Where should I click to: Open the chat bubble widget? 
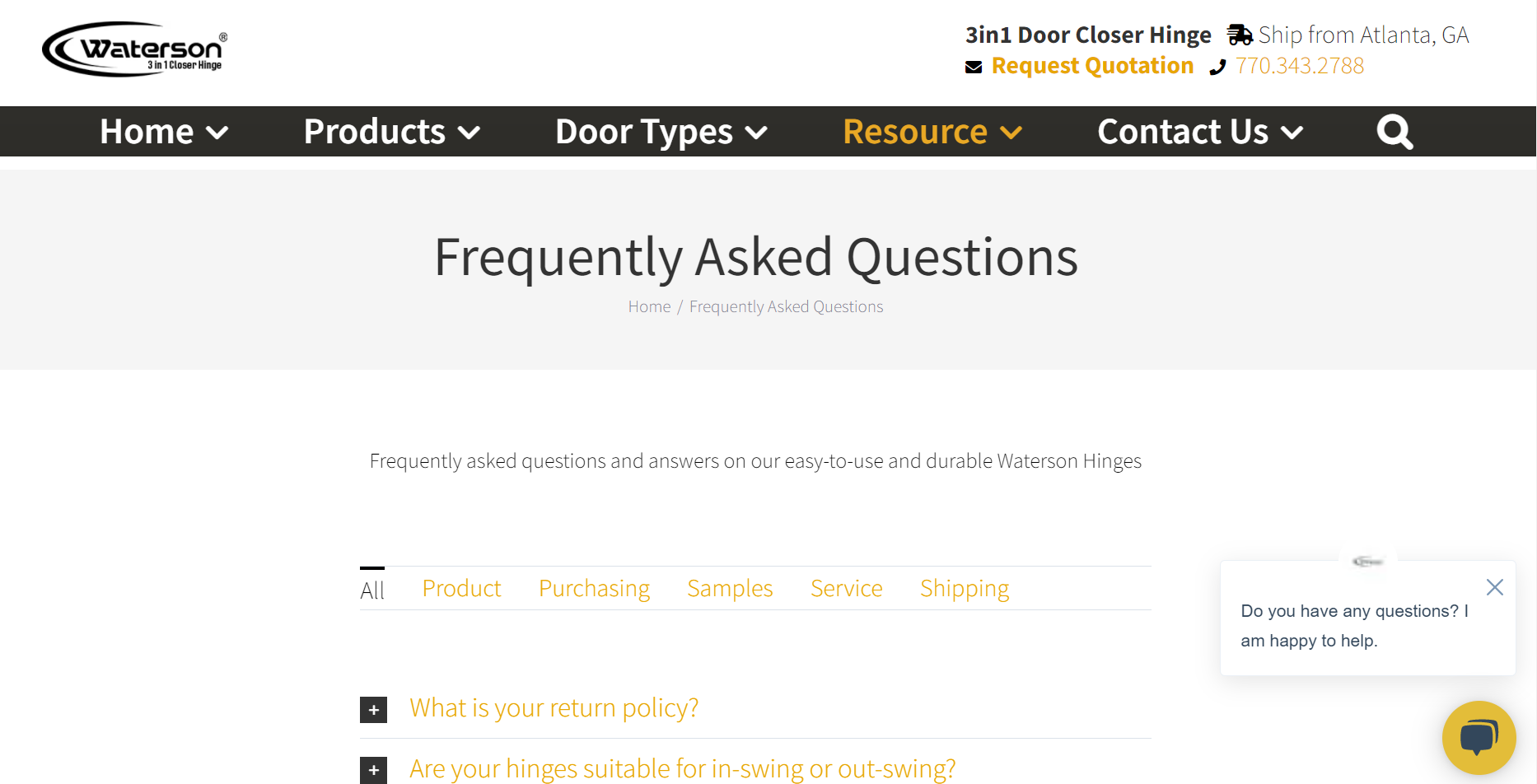click(1479, 737)
